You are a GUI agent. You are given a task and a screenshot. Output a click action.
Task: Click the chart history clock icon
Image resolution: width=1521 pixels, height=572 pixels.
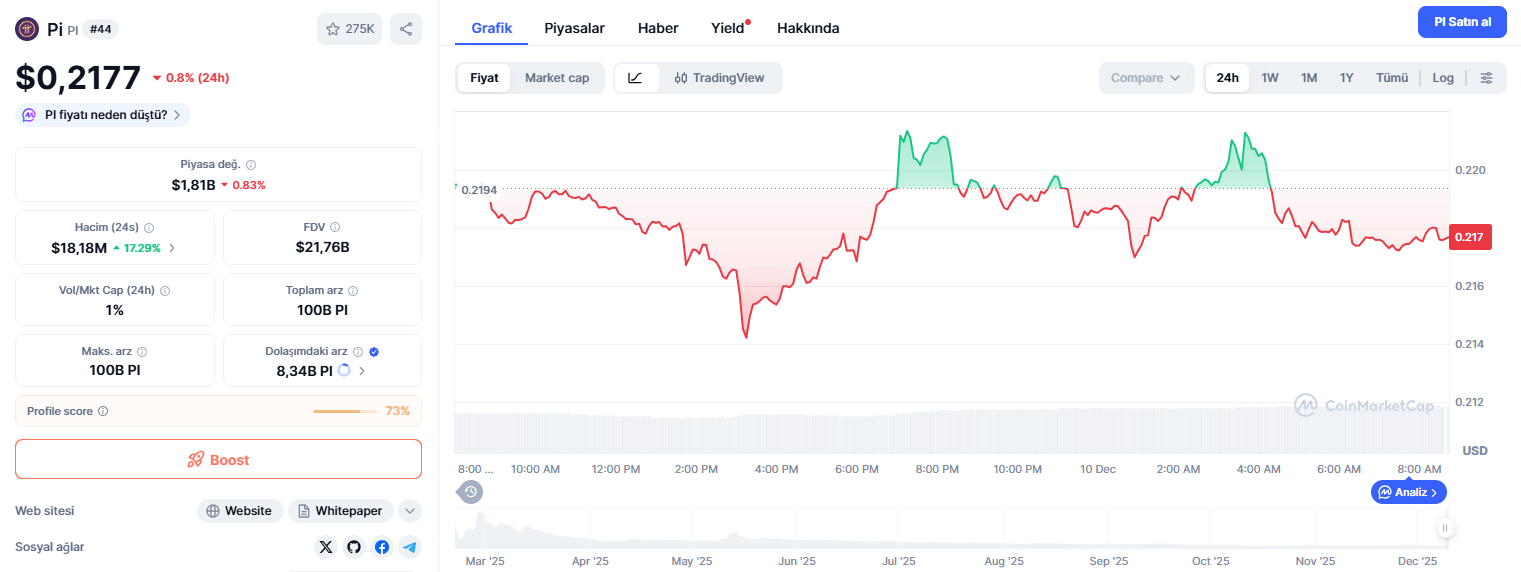click(471, 492)
